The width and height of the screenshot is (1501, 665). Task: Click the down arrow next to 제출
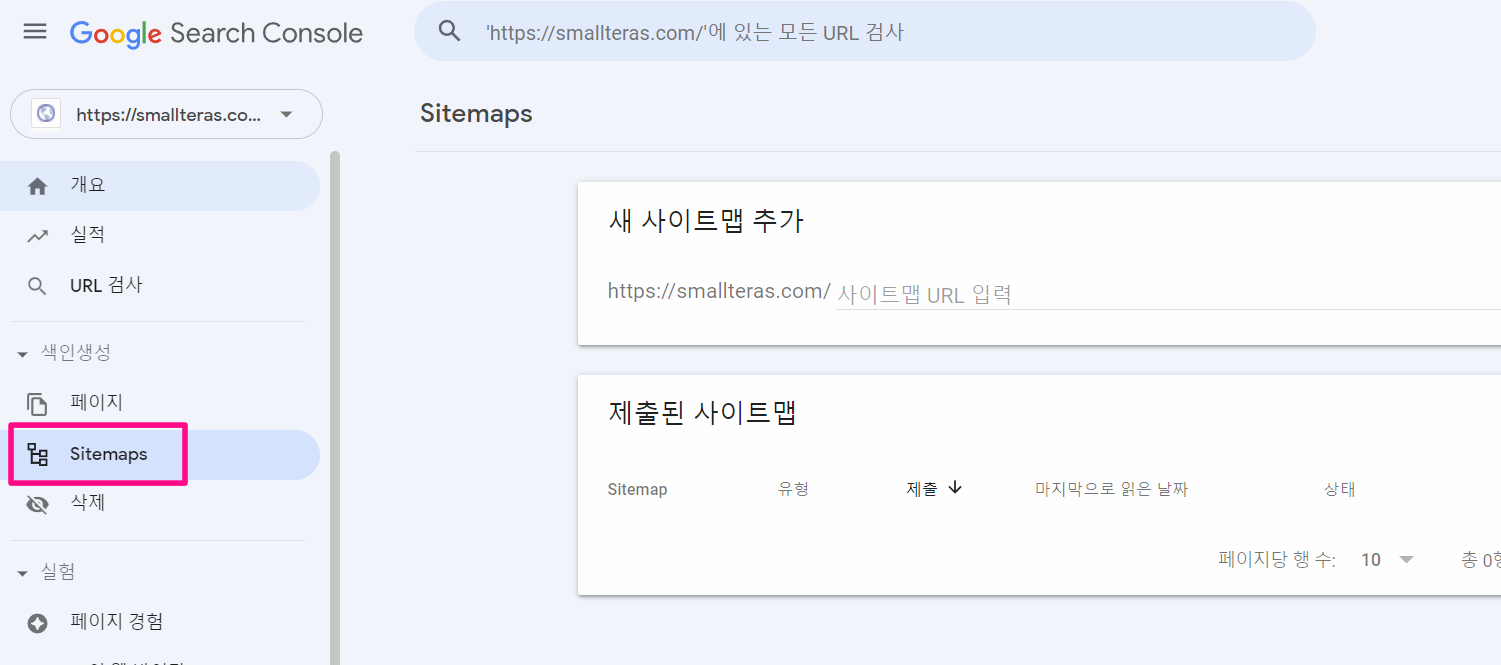point(955,488)
